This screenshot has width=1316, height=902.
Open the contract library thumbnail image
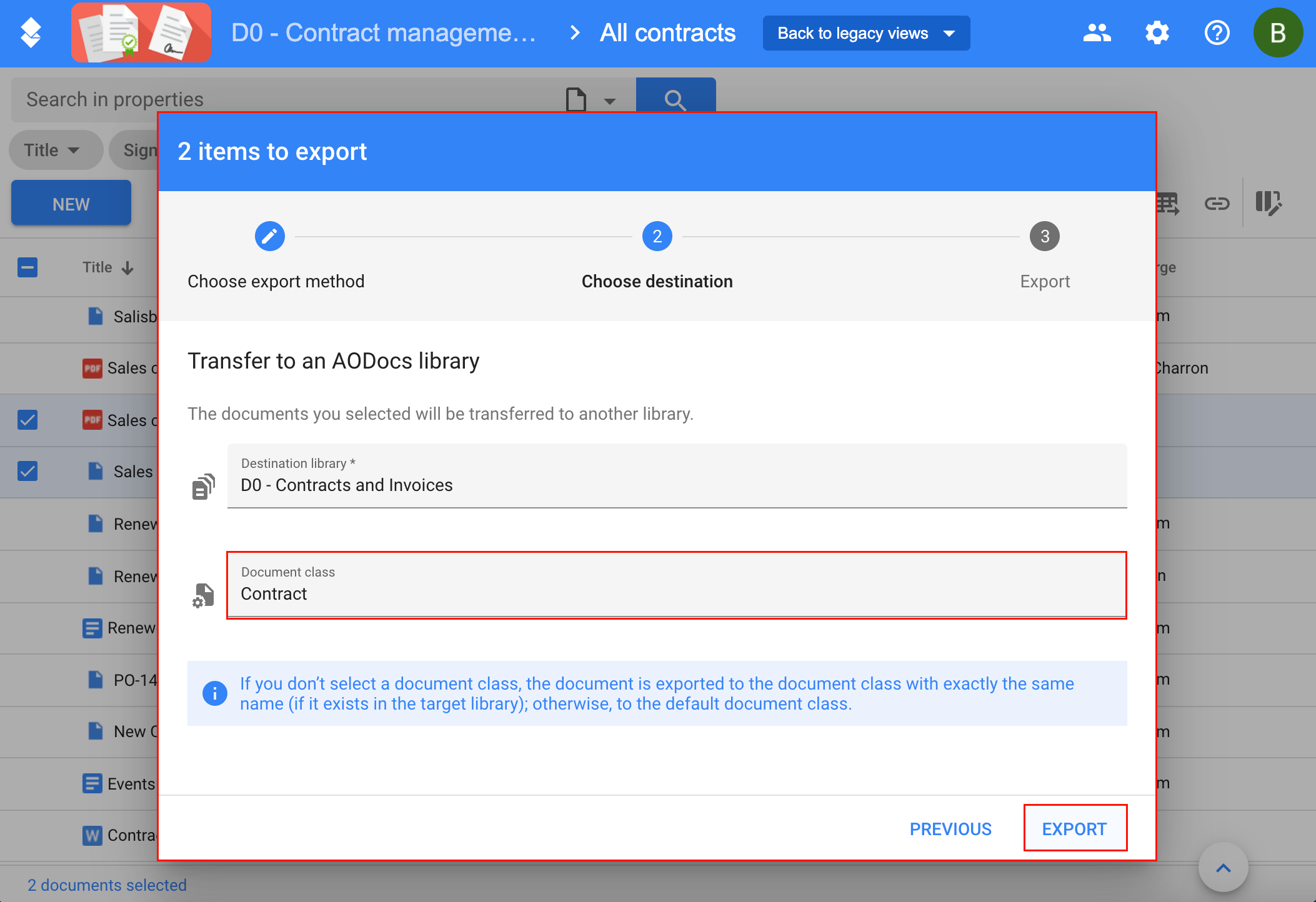[141, 32]
